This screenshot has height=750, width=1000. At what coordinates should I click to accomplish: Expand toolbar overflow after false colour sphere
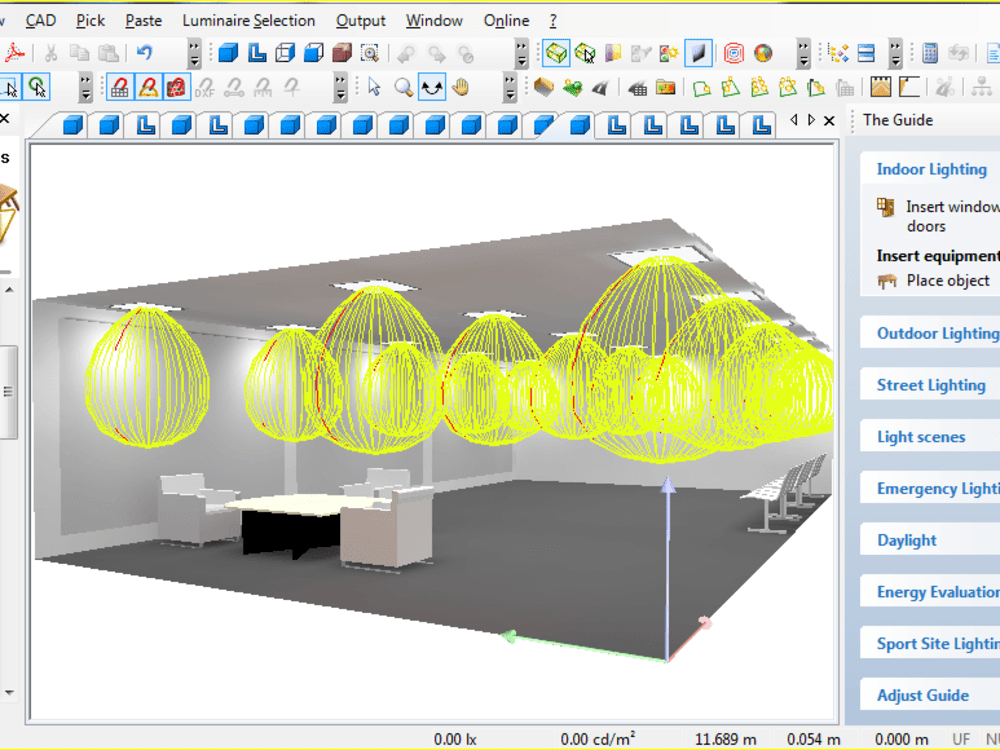(804, 54)
